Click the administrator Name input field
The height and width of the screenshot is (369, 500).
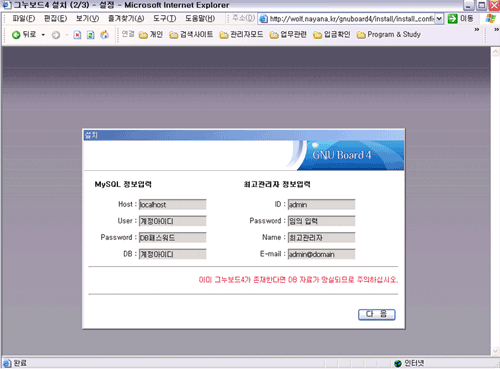(321, 237)
